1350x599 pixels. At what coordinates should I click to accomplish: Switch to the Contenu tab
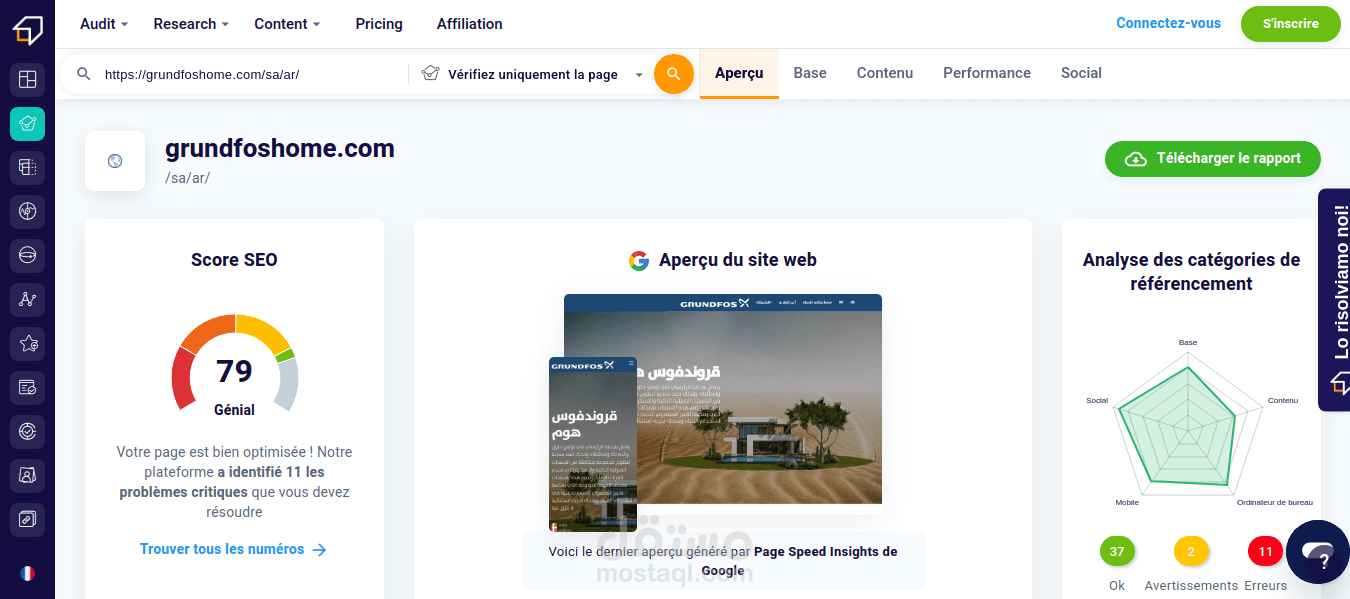click(x=885, y=73)
